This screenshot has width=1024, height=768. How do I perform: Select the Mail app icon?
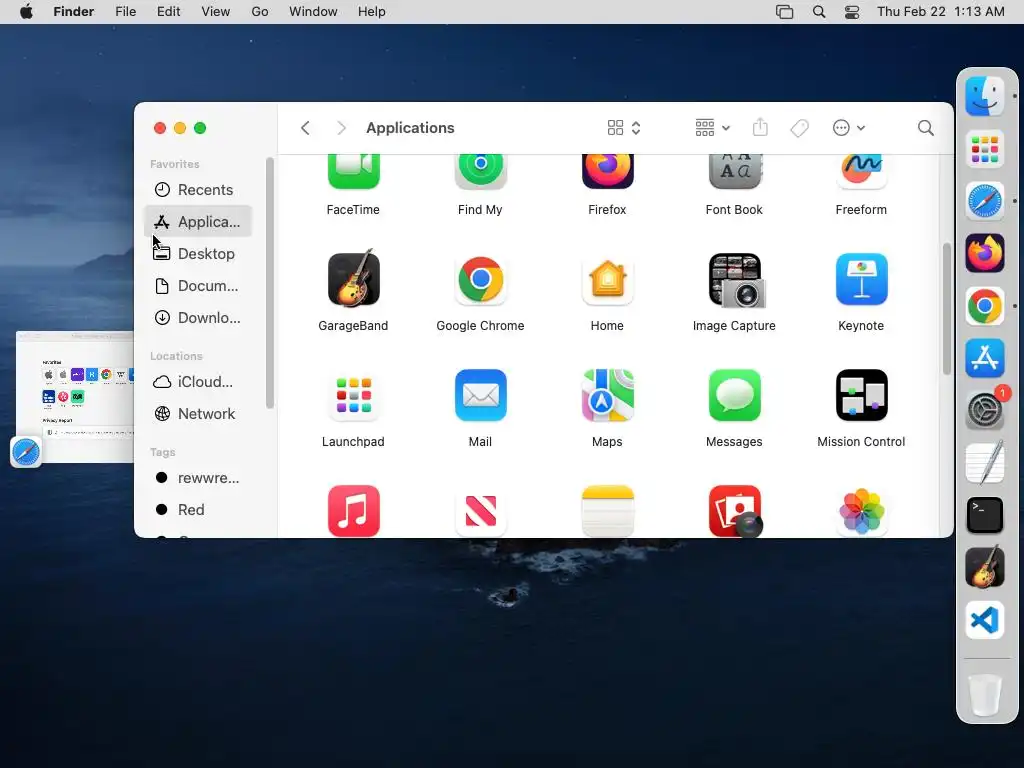coord(480,395)
